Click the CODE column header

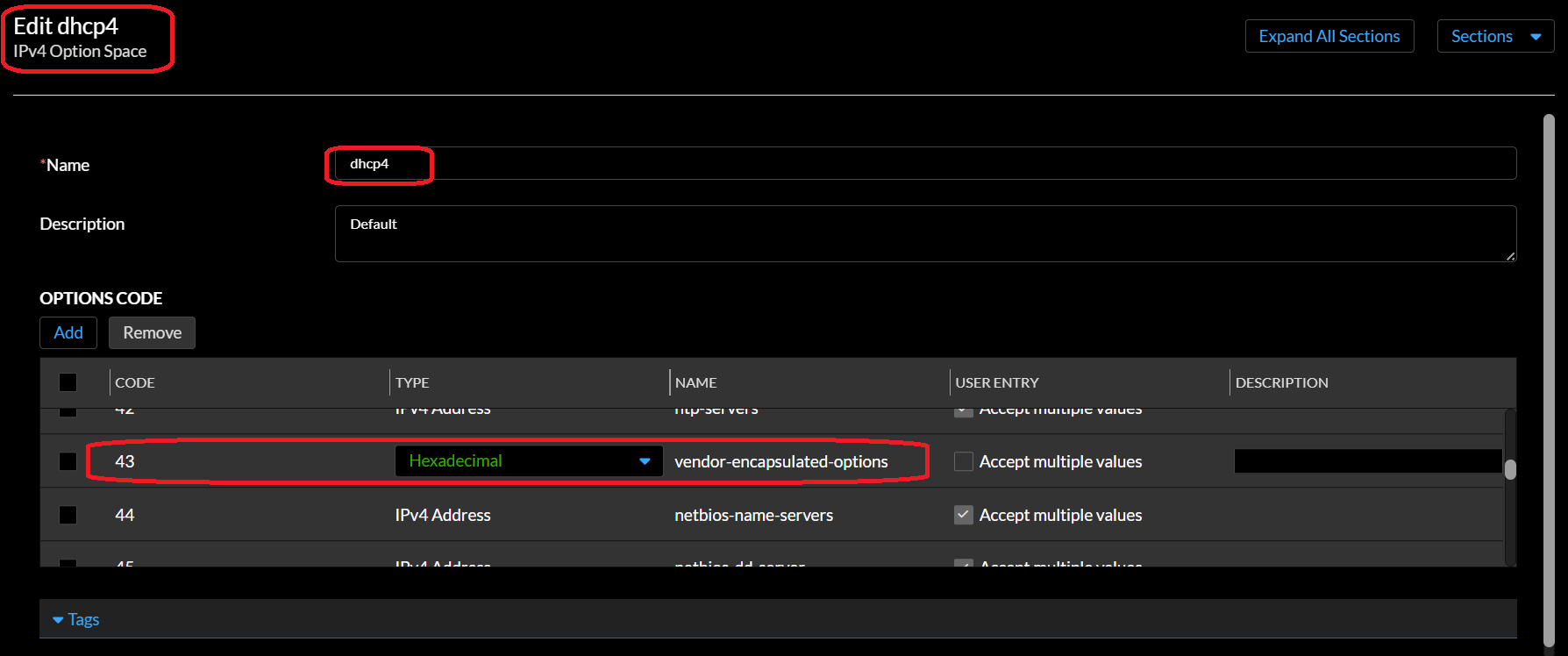tap(135, 382)
